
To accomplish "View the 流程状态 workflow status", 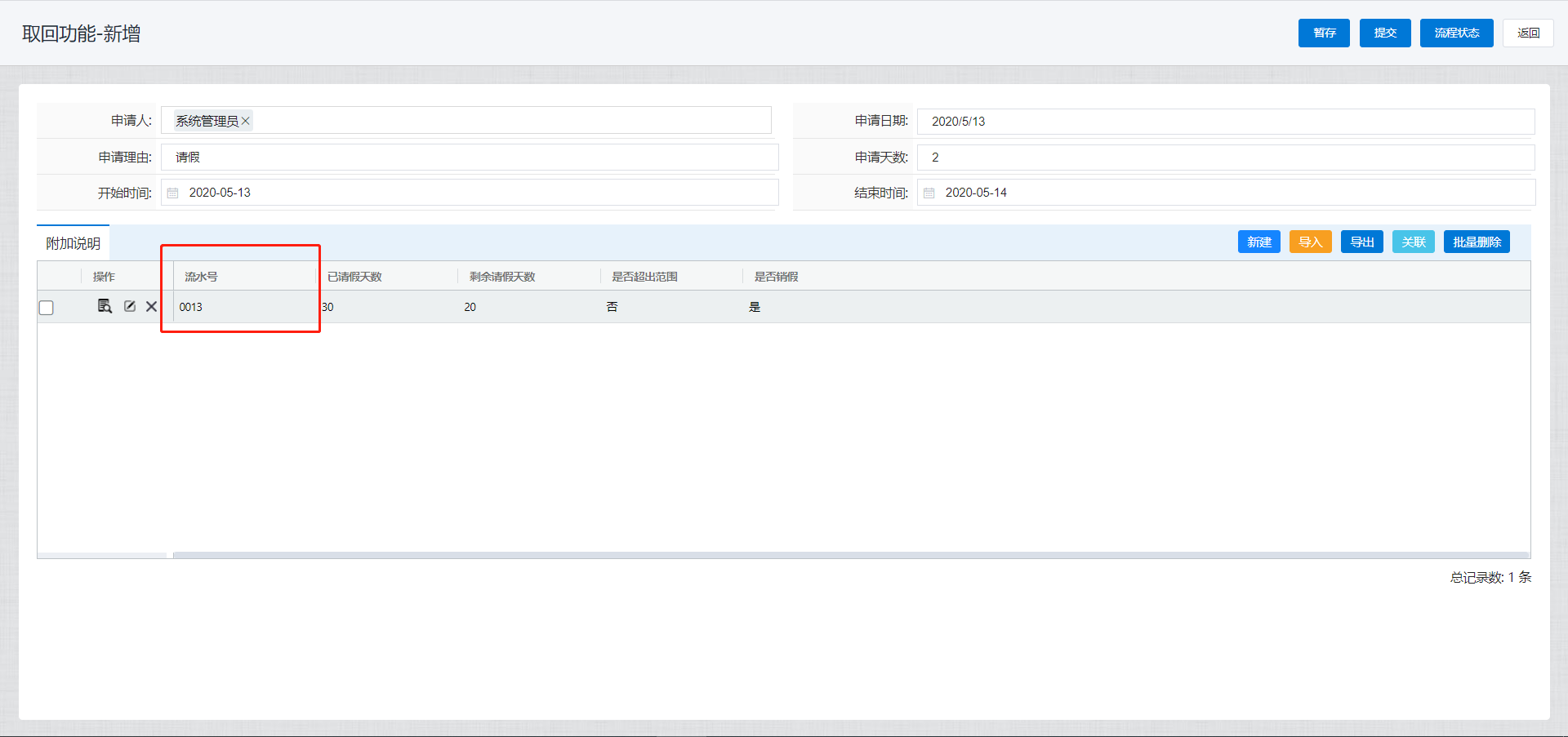I will pyautogui.click(x=1457, y=33).
